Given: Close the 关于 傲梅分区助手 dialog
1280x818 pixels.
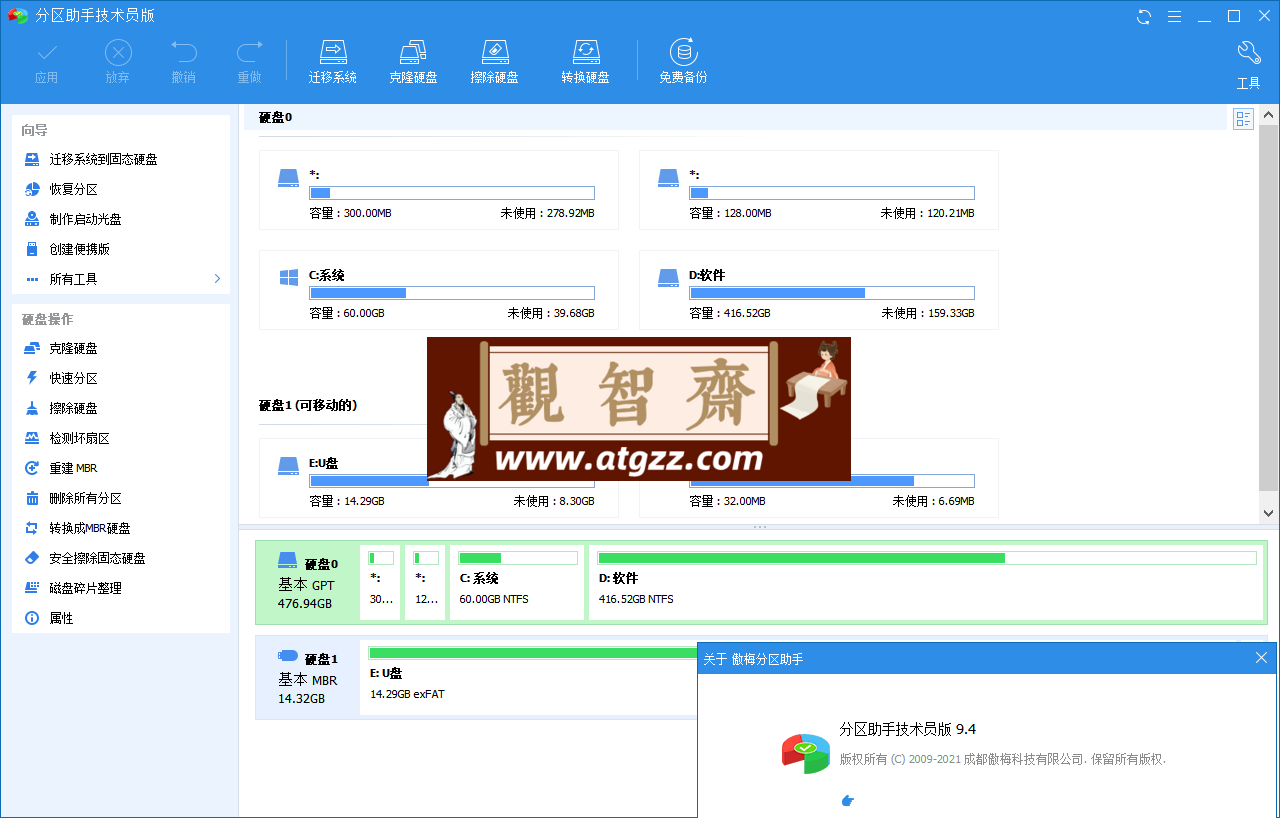Looking at the screenshot, I should pyautogui.click(x=1261, y=658).
